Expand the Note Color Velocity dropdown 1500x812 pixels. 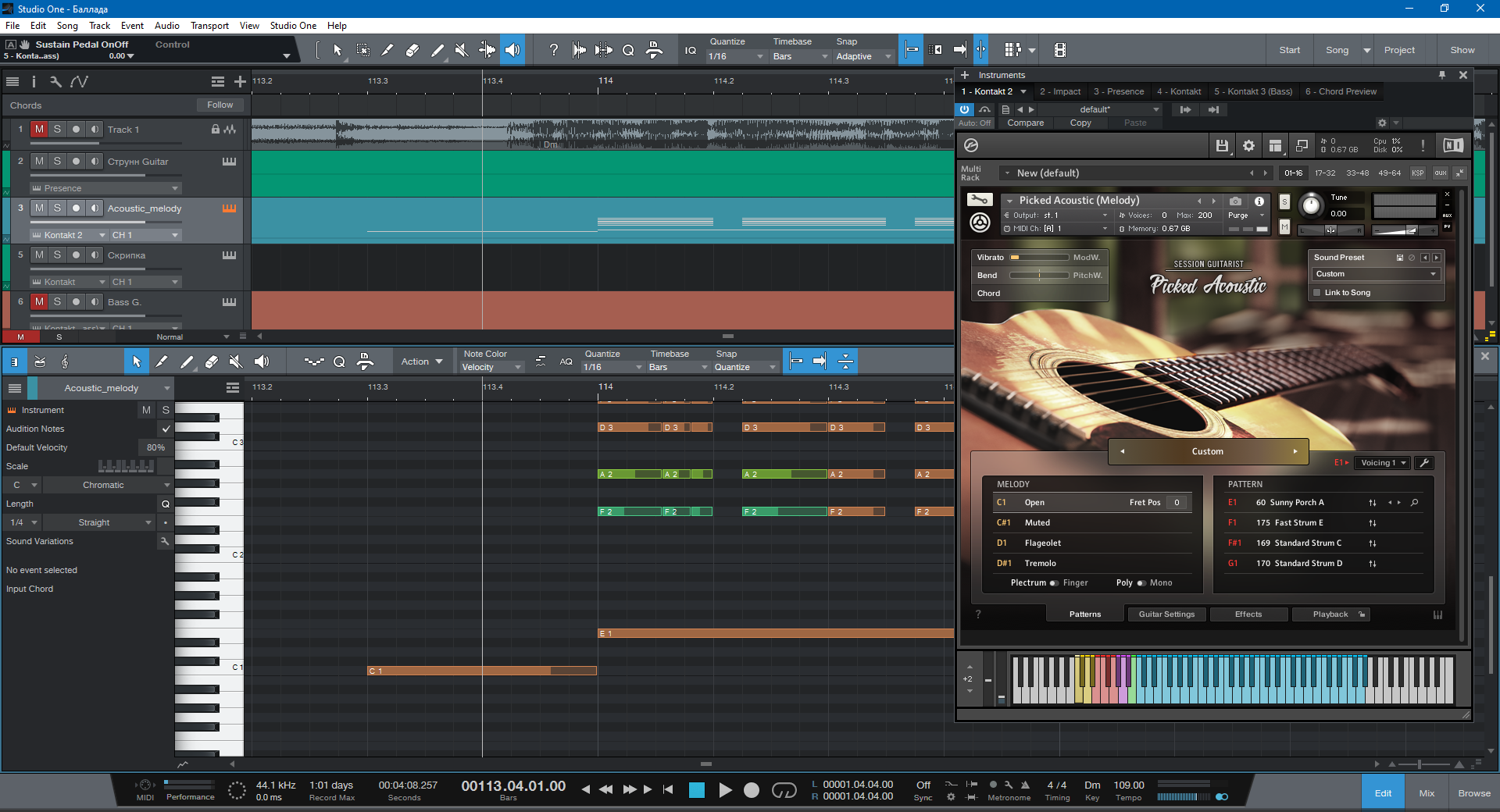tap(491, 367)
